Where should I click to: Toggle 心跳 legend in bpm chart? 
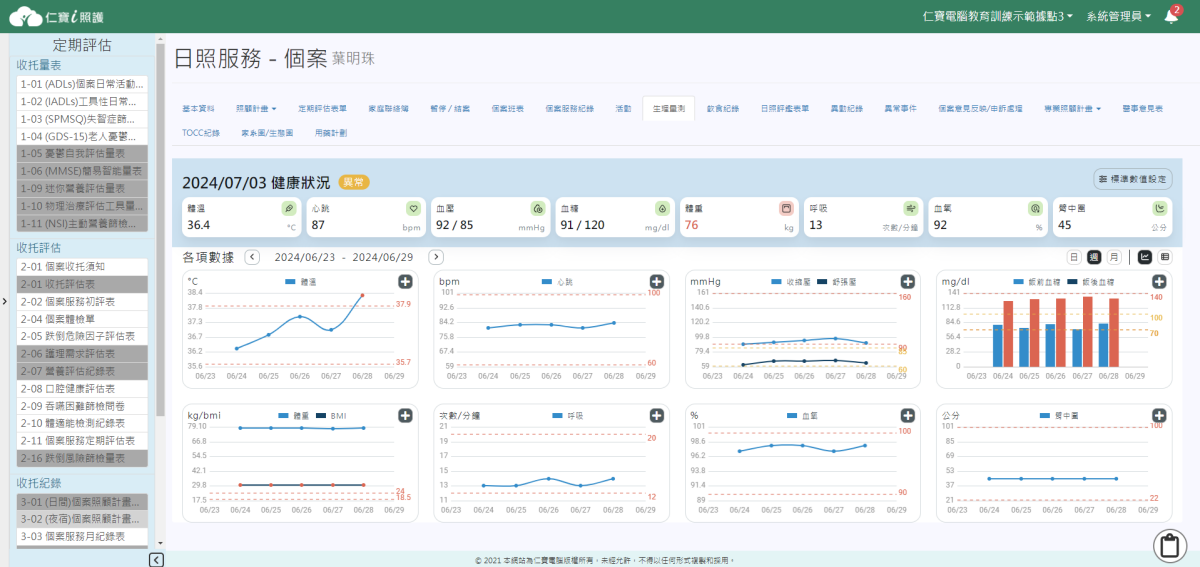559,283
